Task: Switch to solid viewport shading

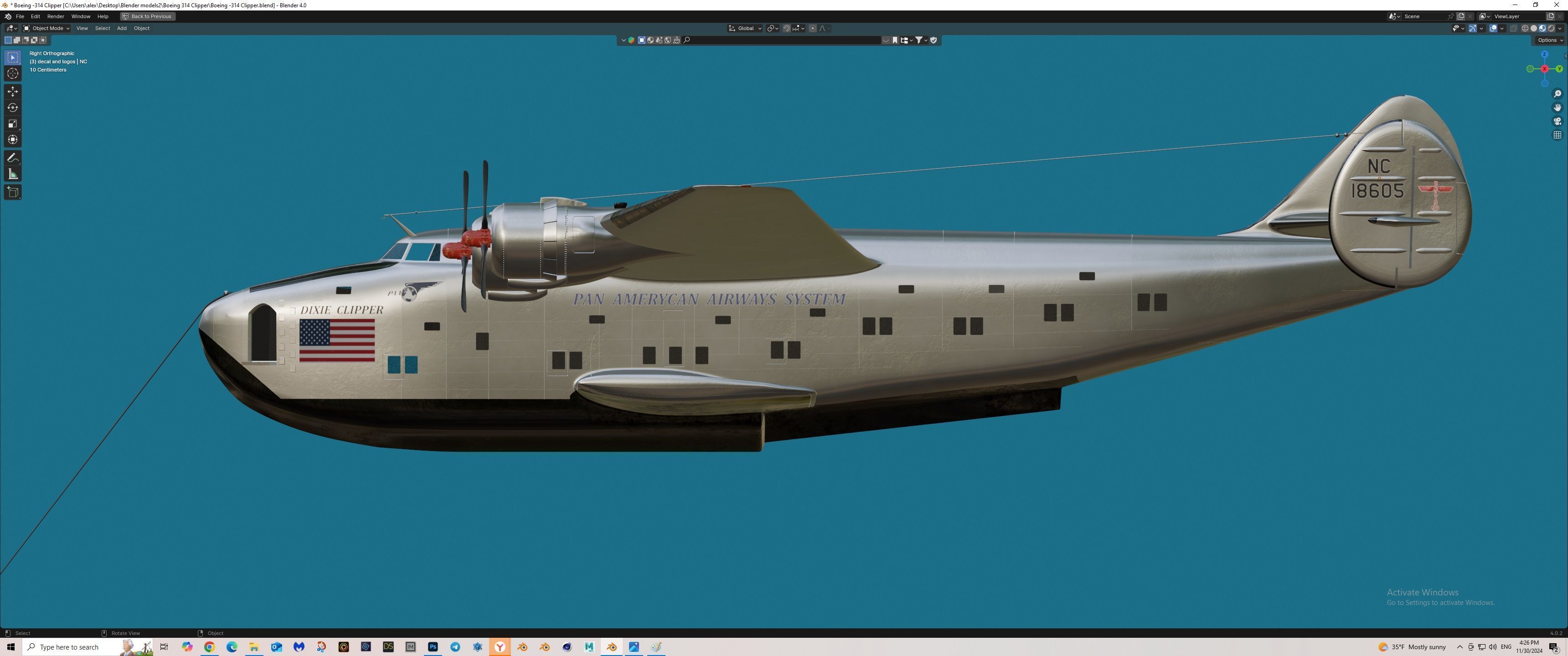Action: 1534,29
